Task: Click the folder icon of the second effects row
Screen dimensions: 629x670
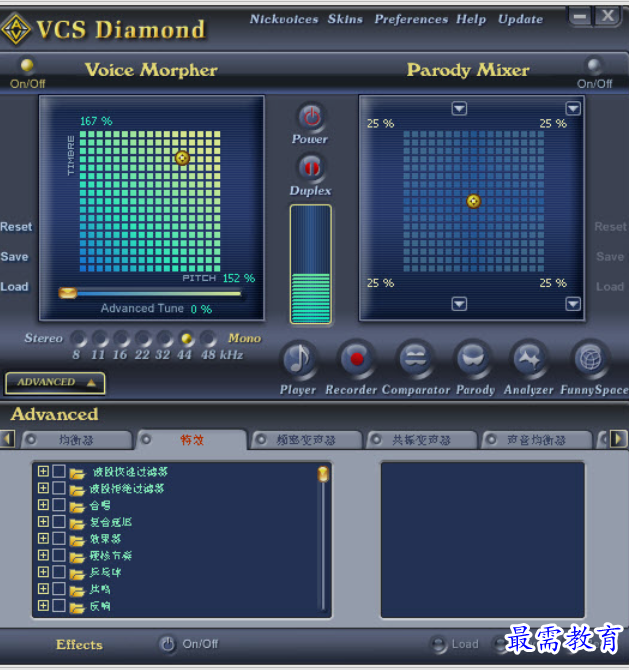Action: click(77, 490)
